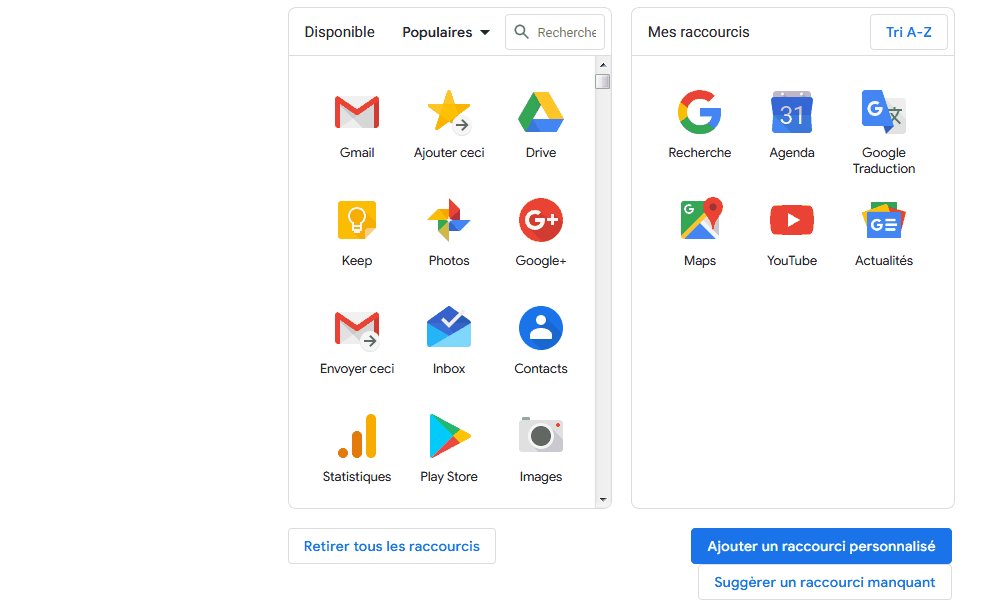This screenshot has height=610, width=986.
Task: Open the Play Store icon
Action: [449, 436]
